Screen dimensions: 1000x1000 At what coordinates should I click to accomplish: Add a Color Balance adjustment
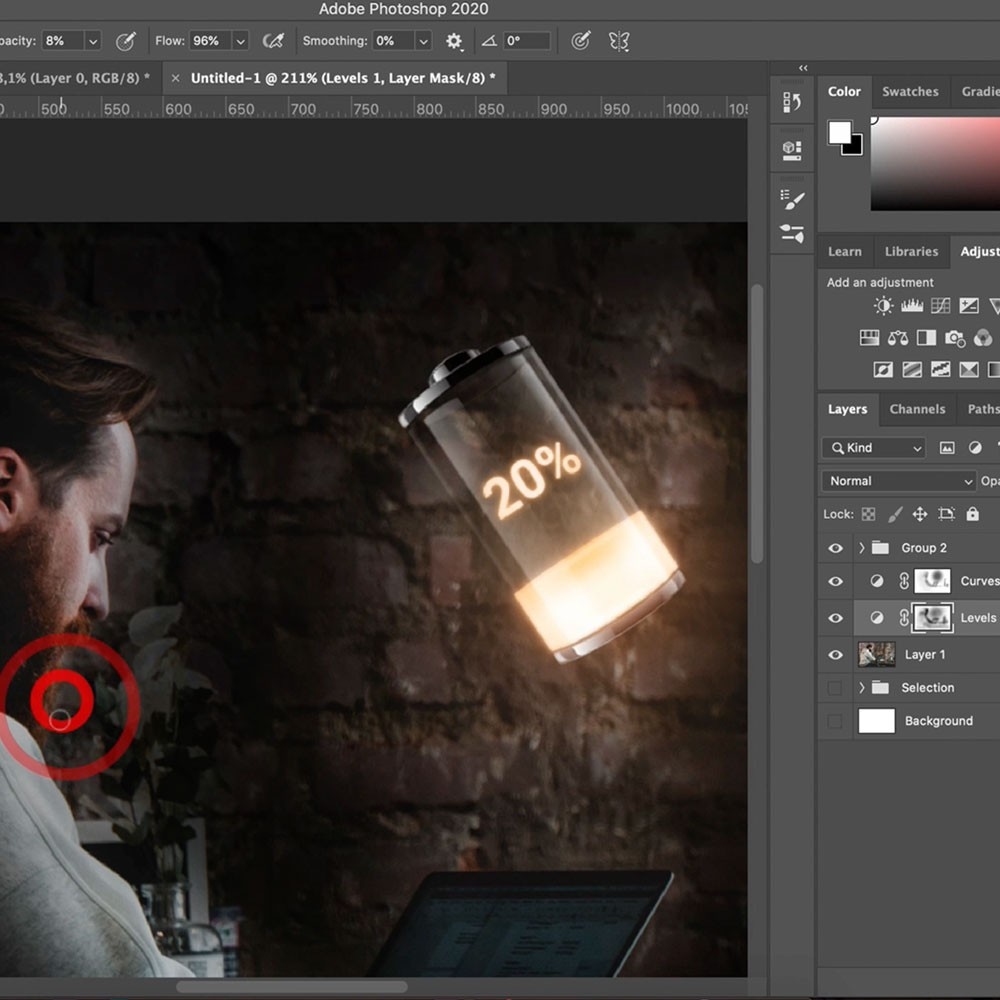[897, 338]
